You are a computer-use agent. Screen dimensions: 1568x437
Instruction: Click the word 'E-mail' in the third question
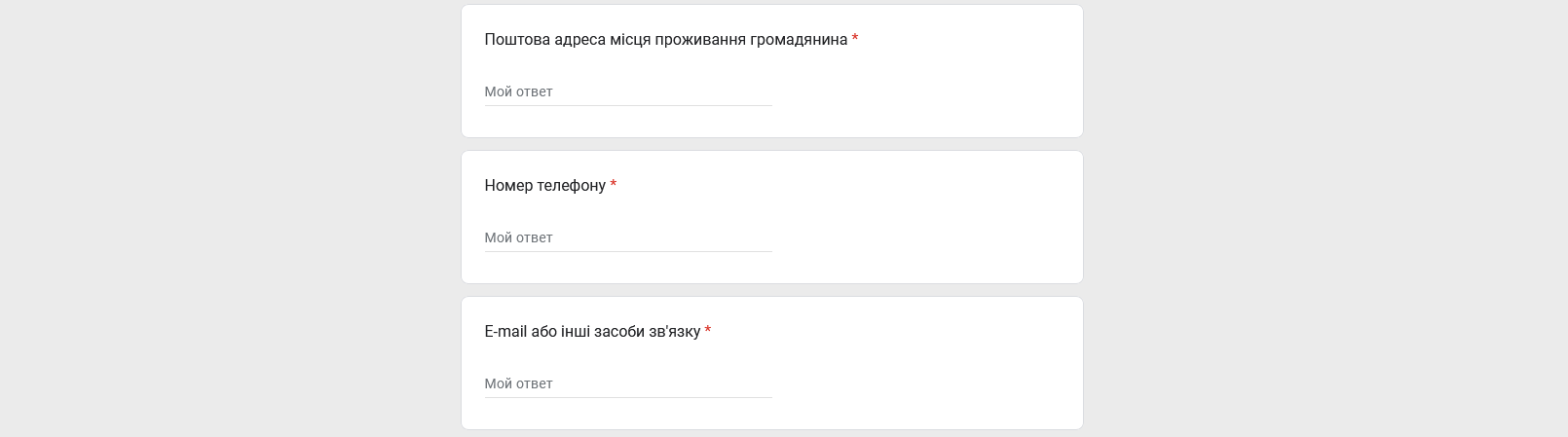(504, 332)
